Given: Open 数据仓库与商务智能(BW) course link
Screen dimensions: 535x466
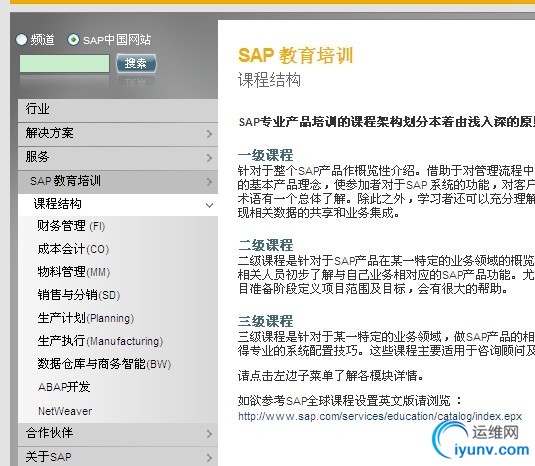Looking at the screenshot, I should pos(104,364).
